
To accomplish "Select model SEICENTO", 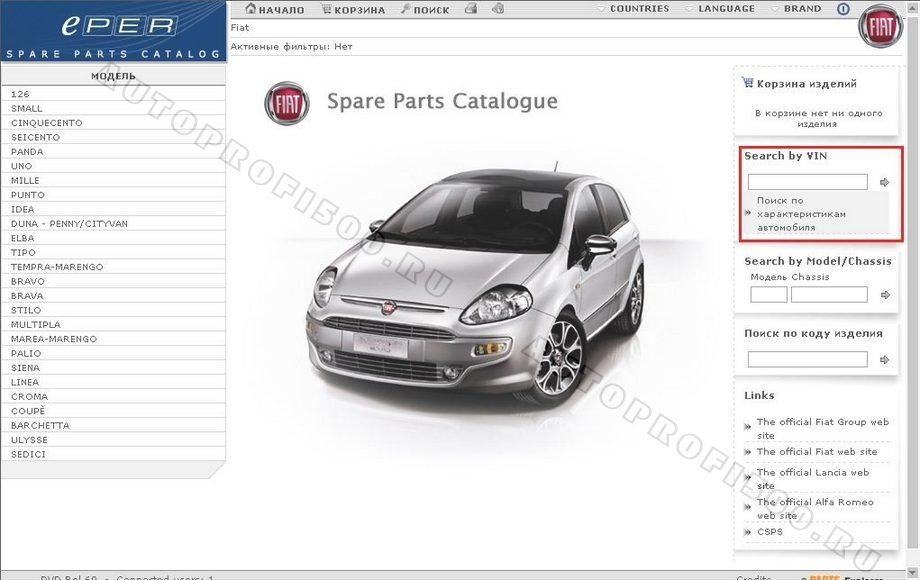I will pos(113,137).
